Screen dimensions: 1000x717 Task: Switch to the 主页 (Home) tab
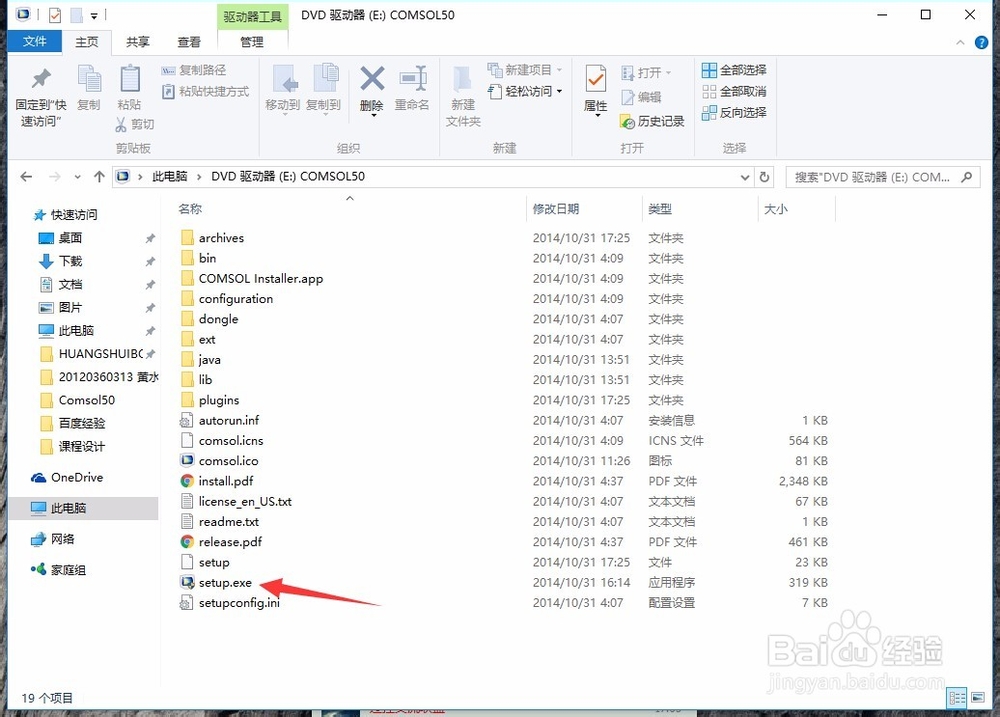point(87,42)
